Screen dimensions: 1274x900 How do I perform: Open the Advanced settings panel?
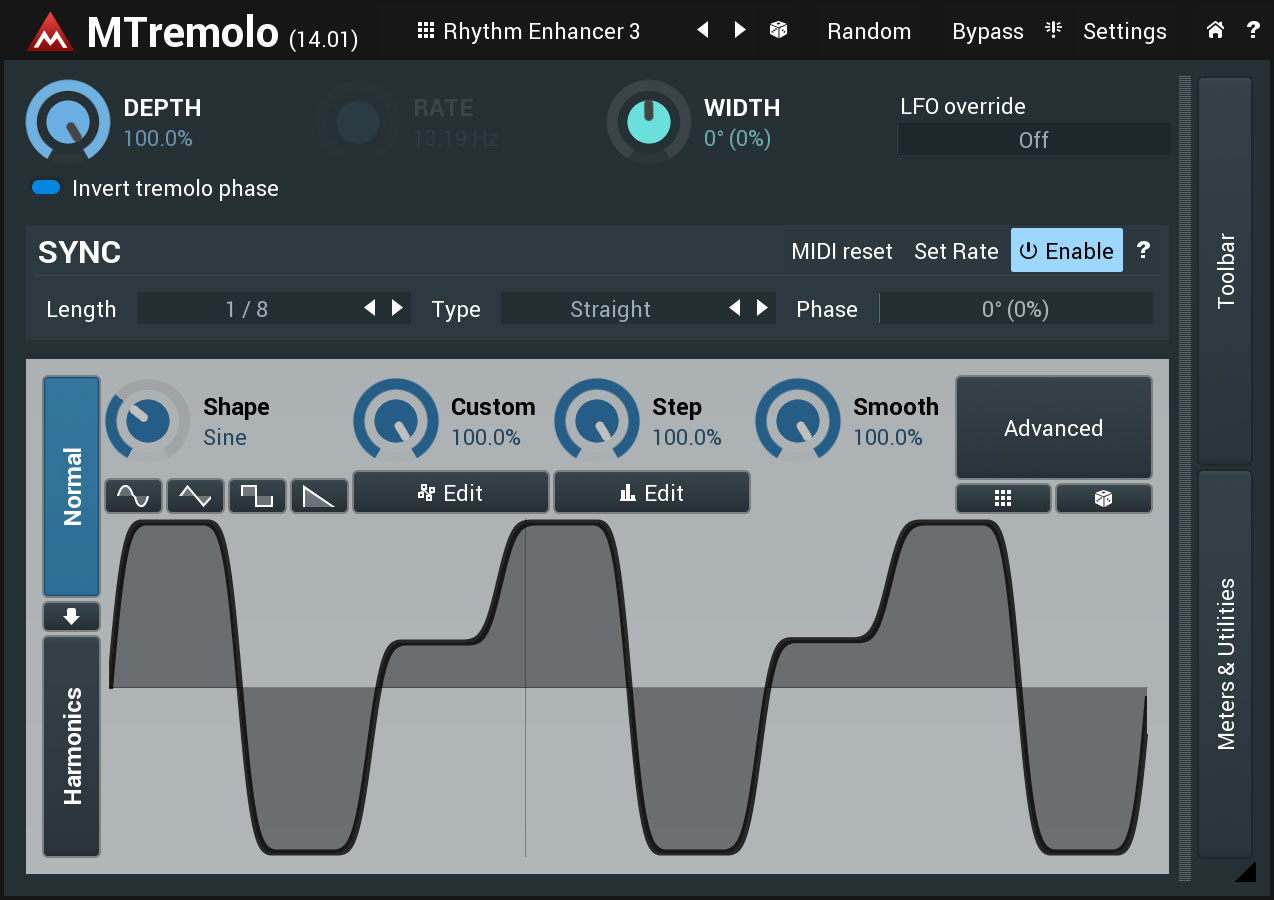1053,427
